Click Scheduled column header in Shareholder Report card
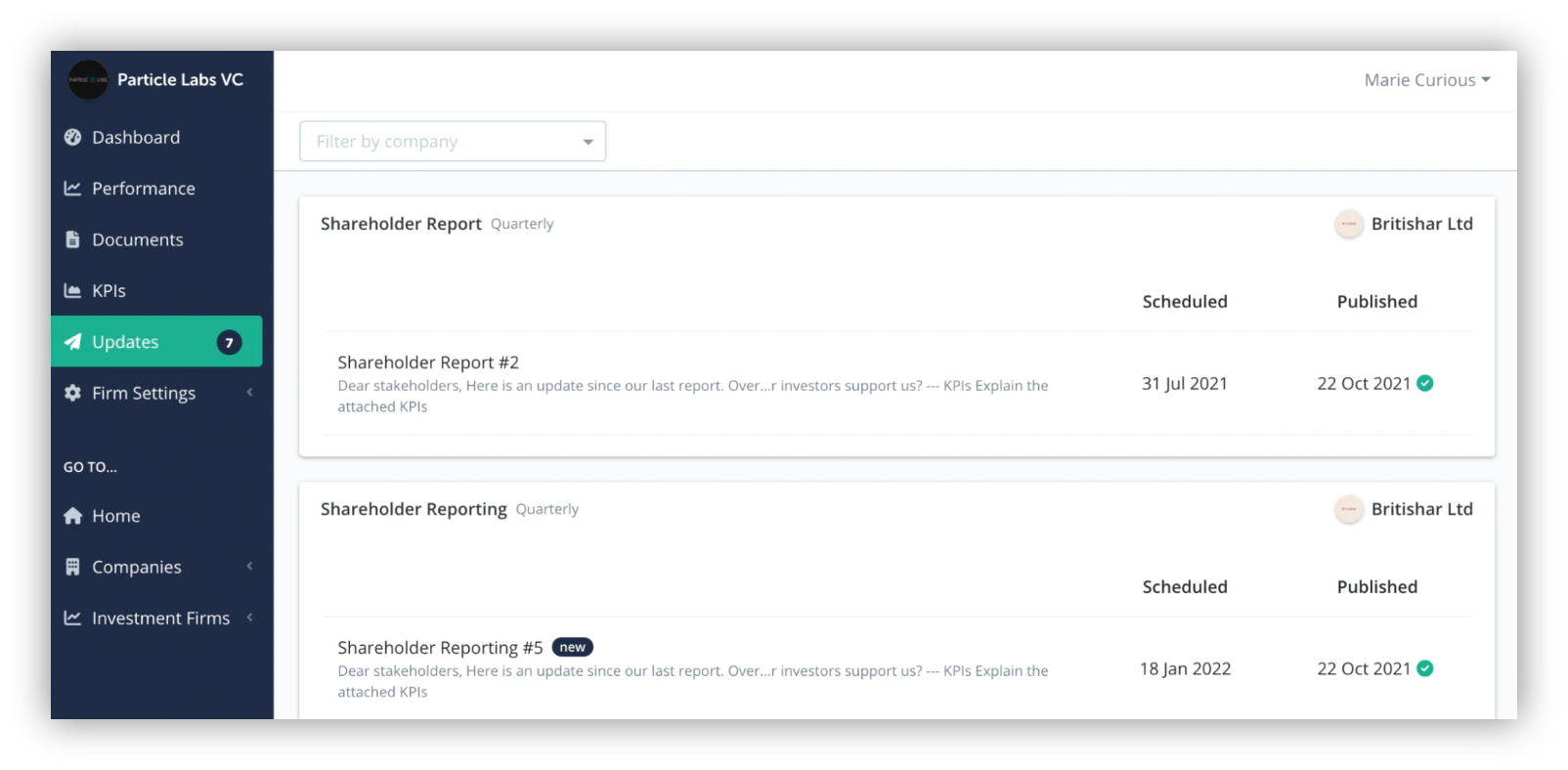1568x770 pixels. pyautogui.click(x=1185, y=302)
